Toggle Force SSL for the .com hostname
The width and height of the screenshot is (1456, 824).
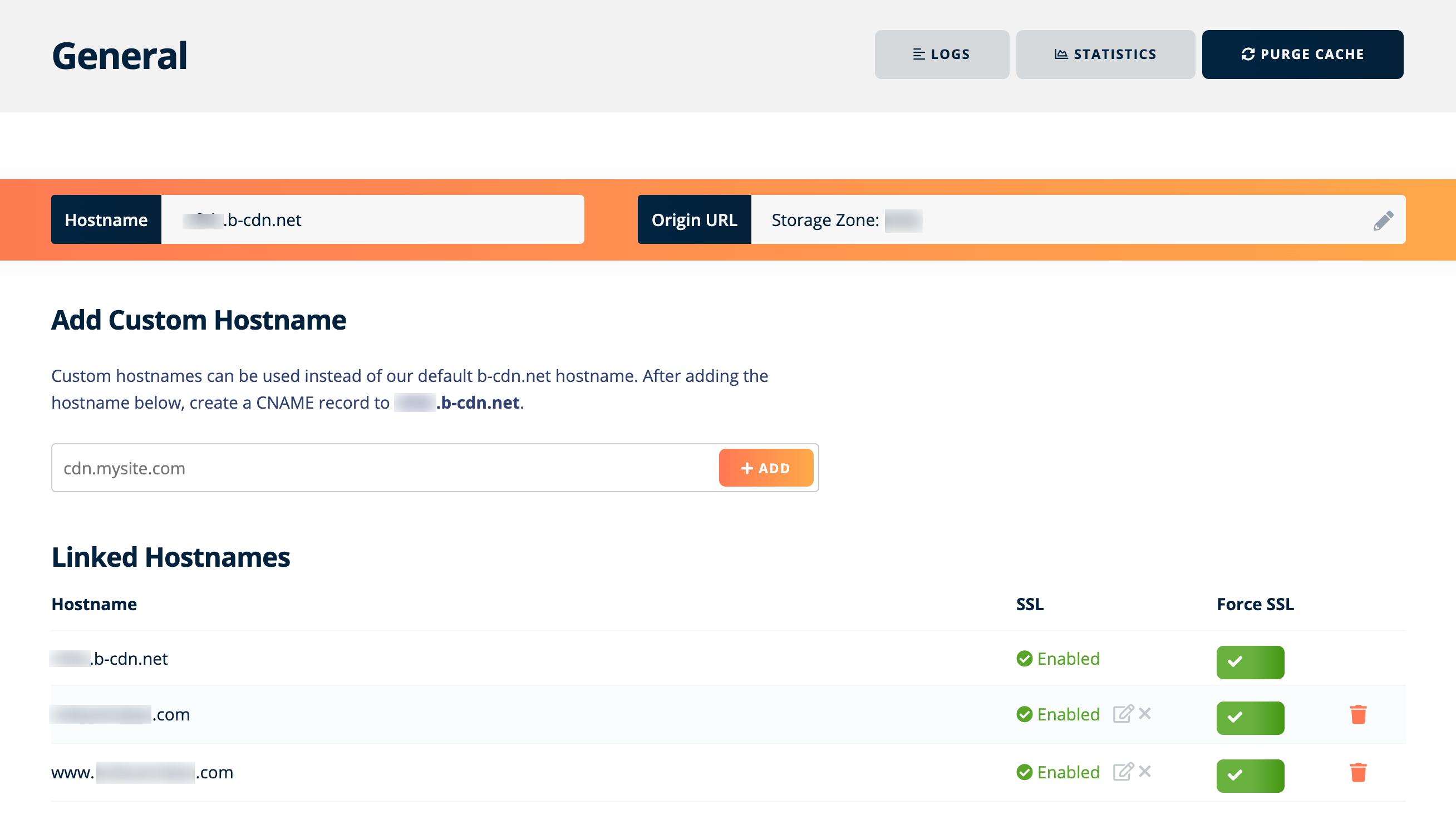point(1250,718)
